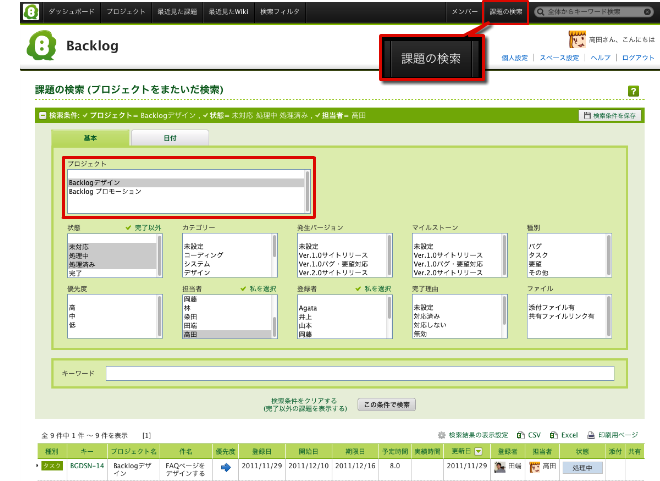Open プロジェクト menu in top navigation
This screenshot has width=660, height=481.
[x=126, y=12]
